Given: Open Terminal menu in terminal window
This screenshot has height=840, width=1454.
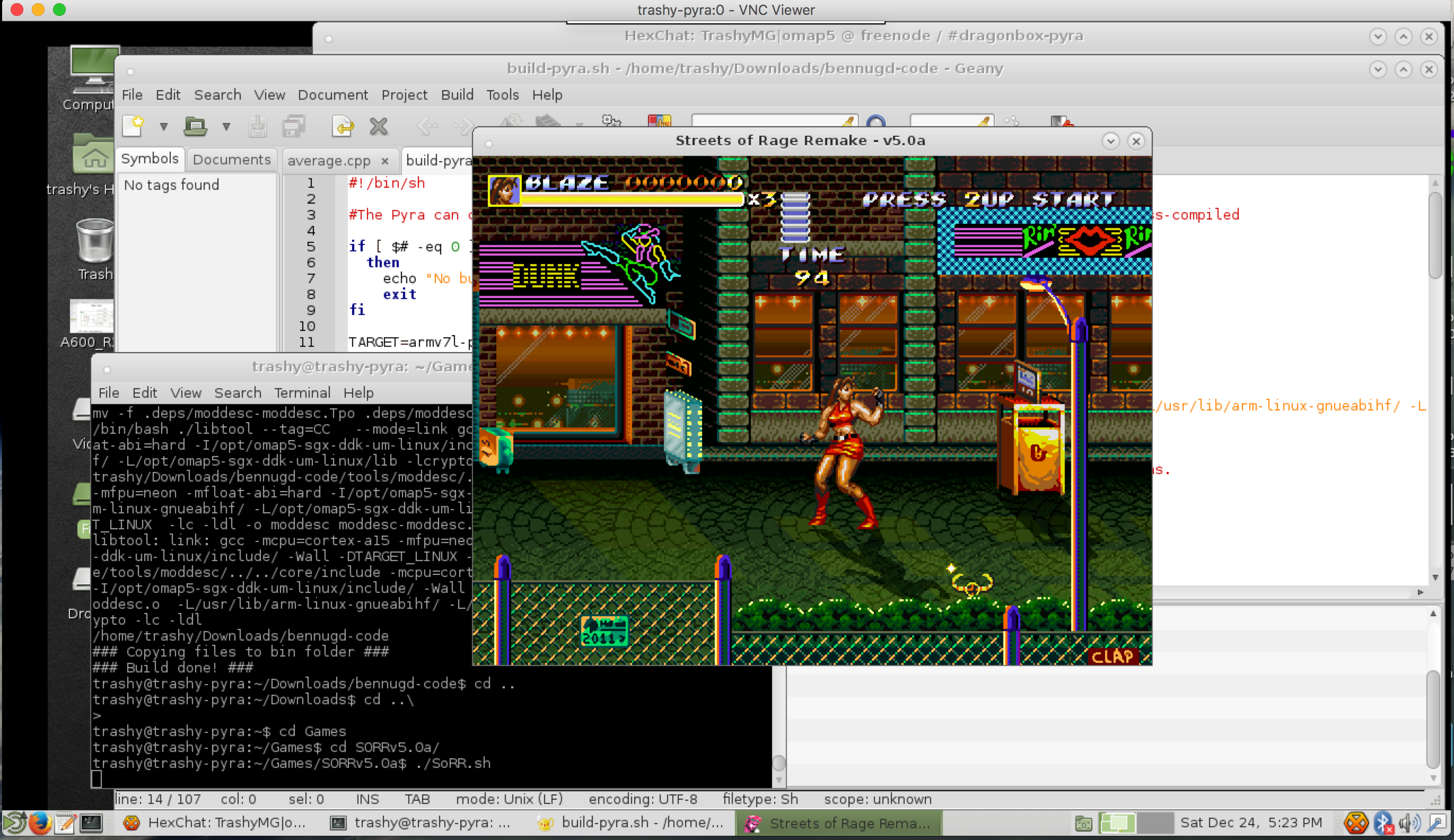Looking at the screenshot, I should point(302,393).
